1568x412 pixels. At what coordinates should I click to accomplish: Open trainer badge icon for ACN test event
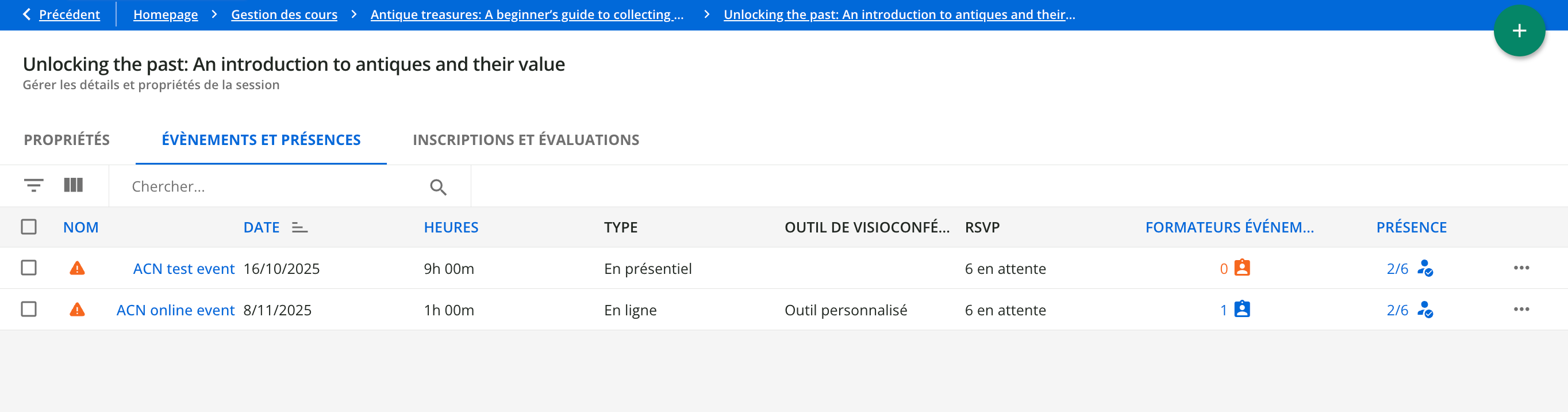[1242, 268]
